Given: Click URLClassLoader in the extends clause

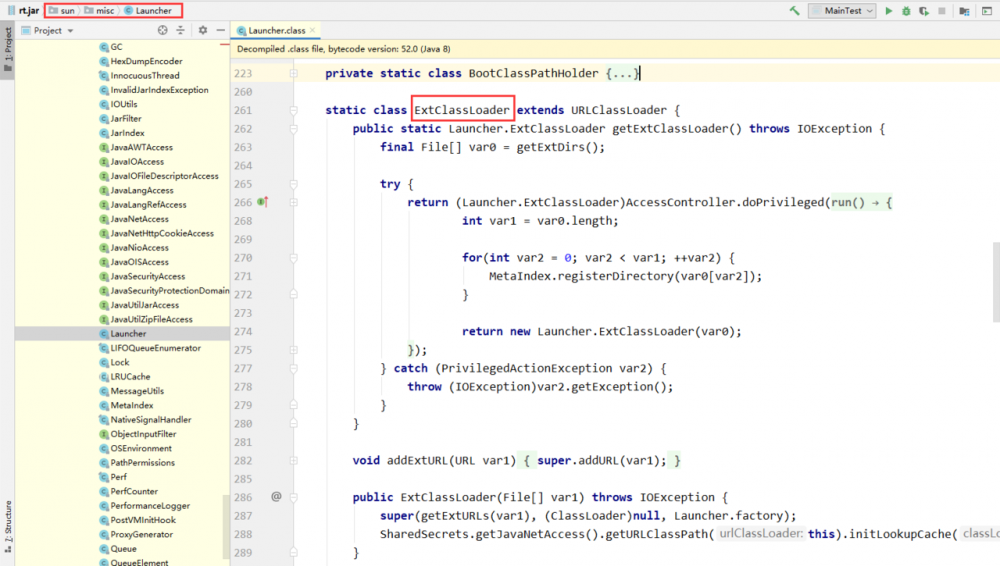Looking at the screenshot, I should (619, 110).
